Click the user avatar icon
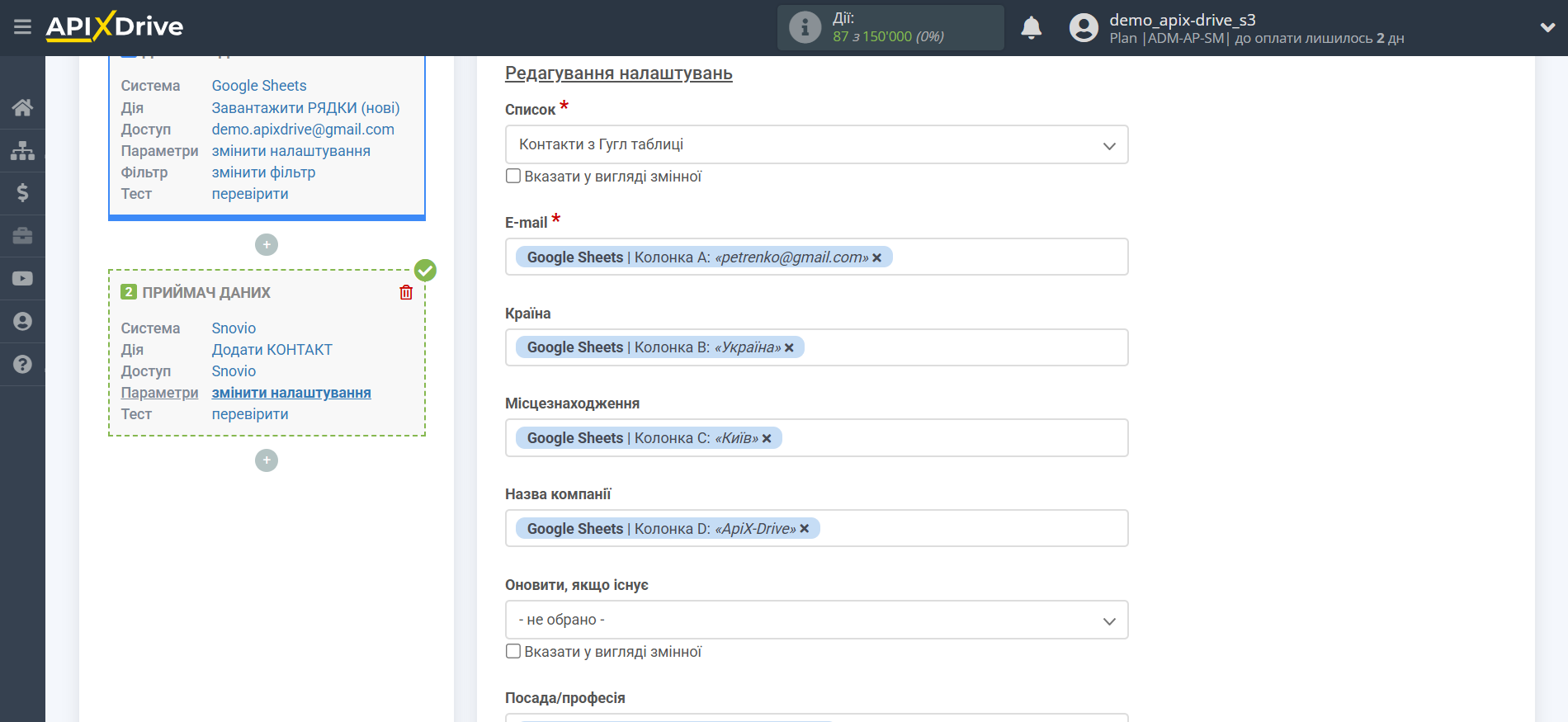Screen dimensions: 1568x722 (1084, 28)
